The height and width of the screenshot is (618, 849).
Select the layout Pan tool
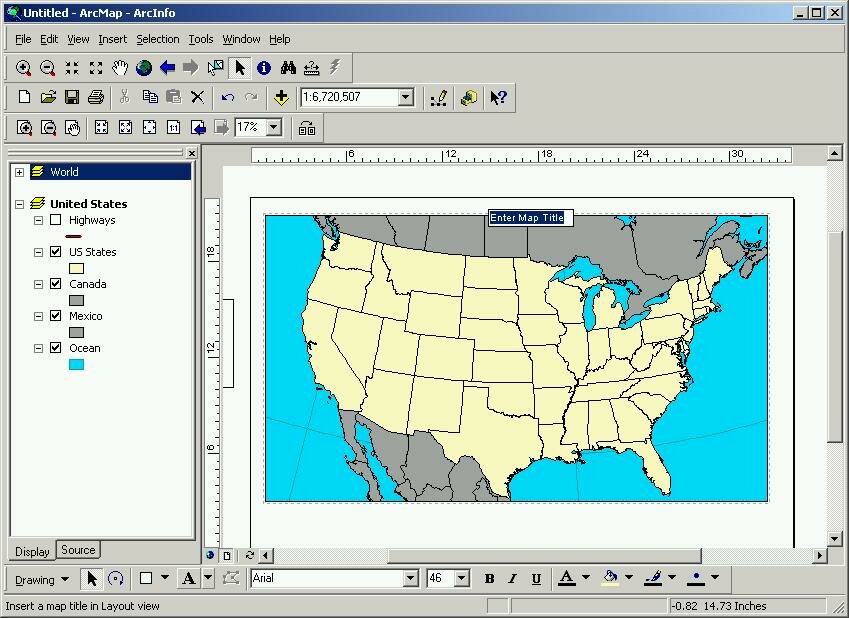(x=72, y=128)
